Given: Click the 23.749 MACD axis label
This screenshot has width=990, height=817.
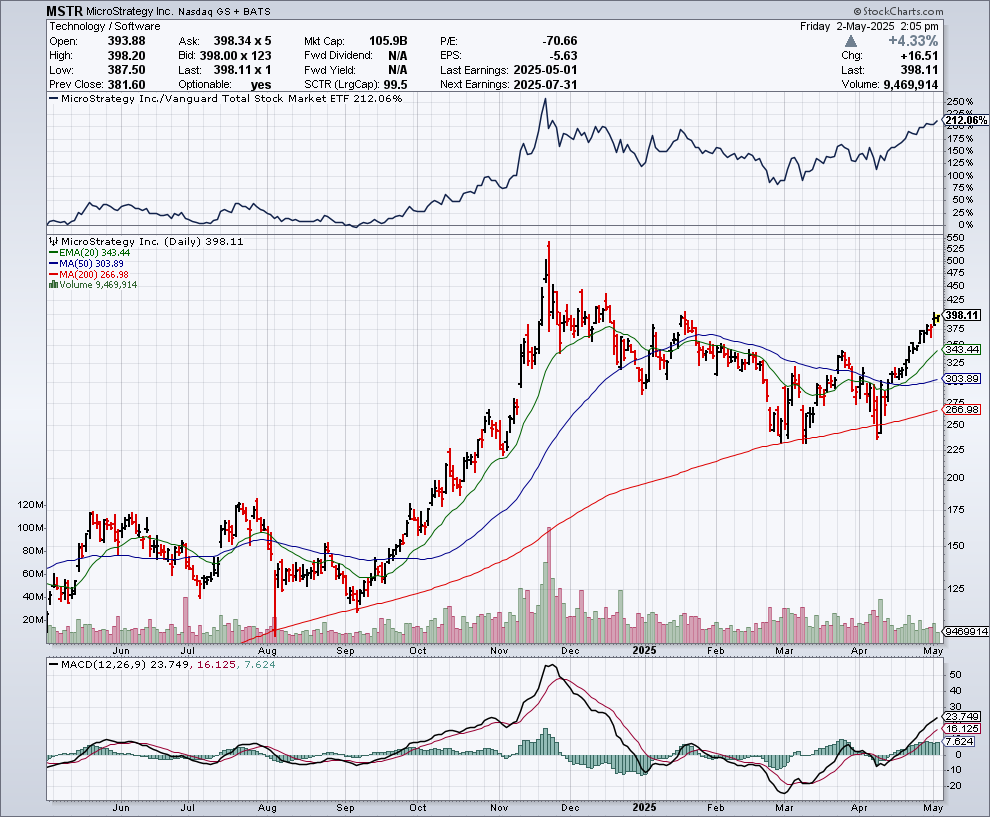Looking at the screenshot, I should (x=962, y=716).
